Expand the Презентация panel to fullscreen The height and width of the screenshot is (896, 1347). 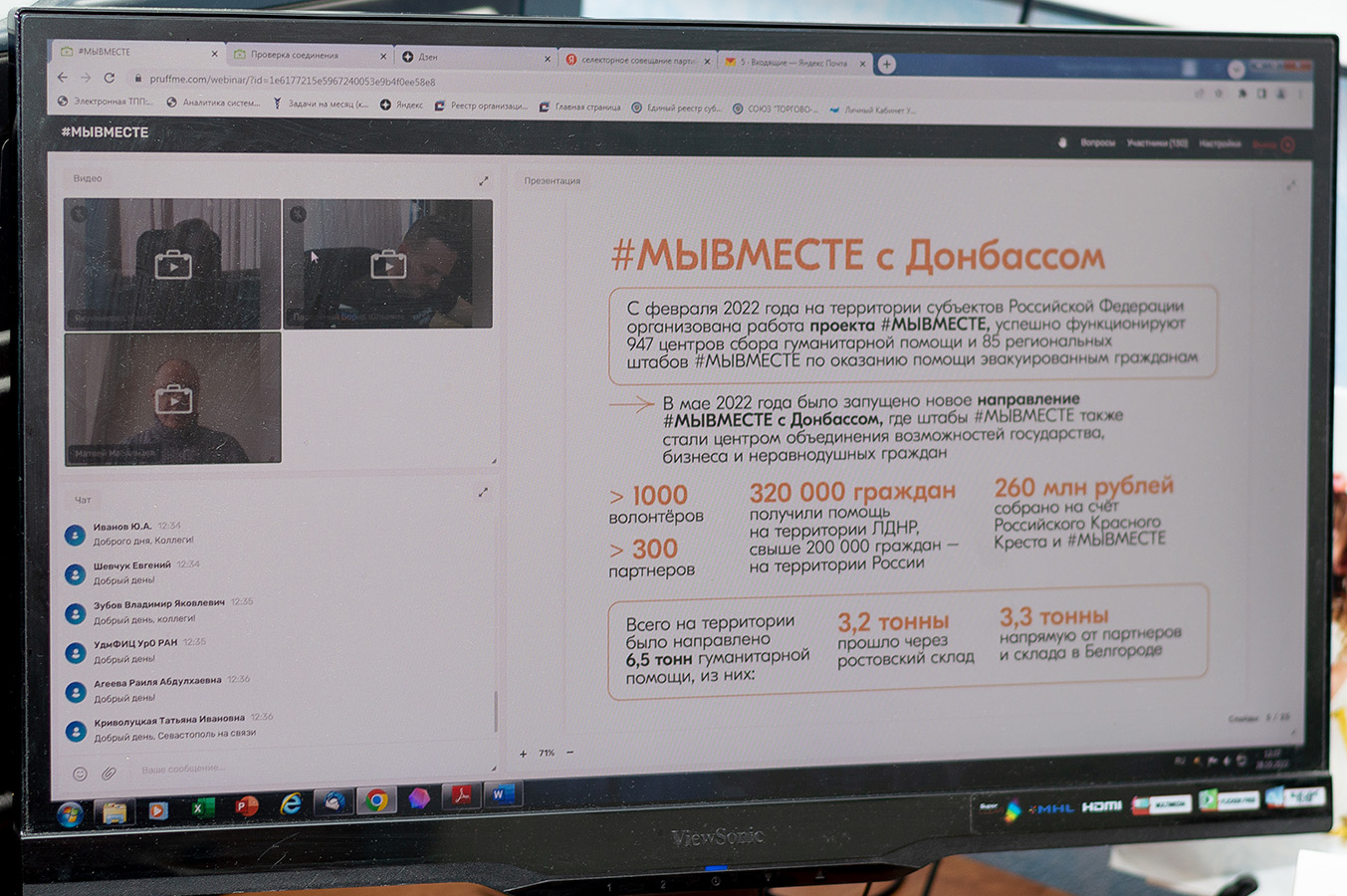point(1290,185)
